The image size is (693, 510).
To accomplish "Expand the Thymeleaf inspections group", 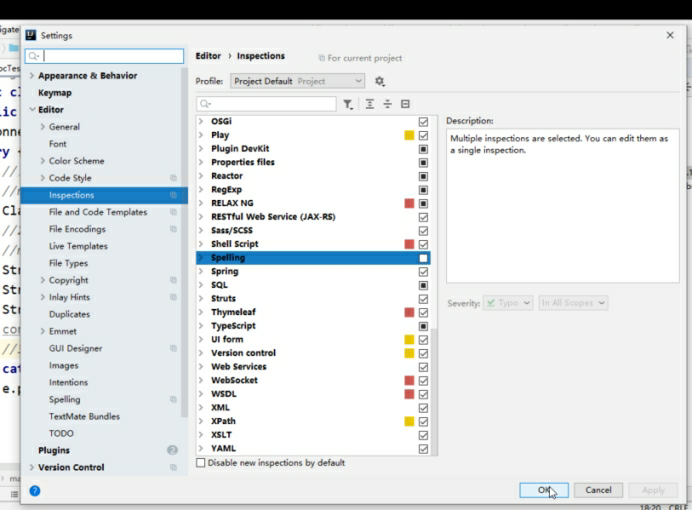I will (x=201, y=312).
